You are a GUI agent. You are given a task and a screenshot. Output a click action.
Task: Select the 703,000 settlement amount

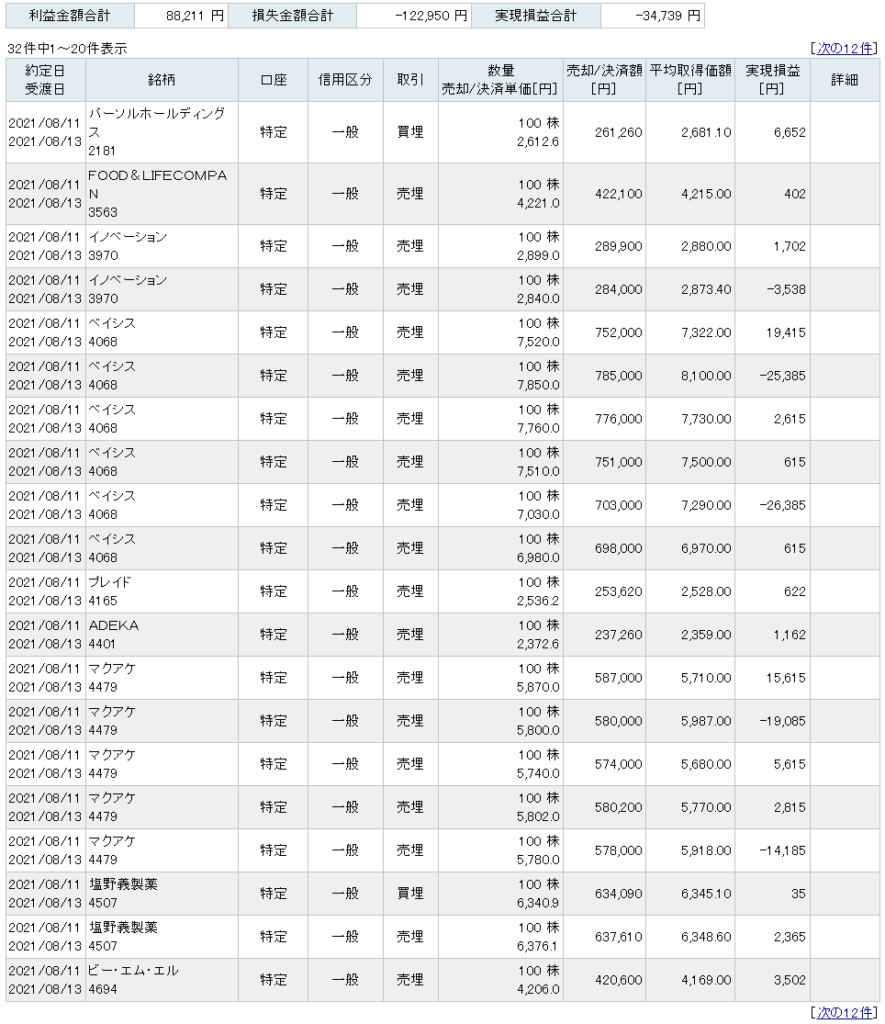point(619,505)
